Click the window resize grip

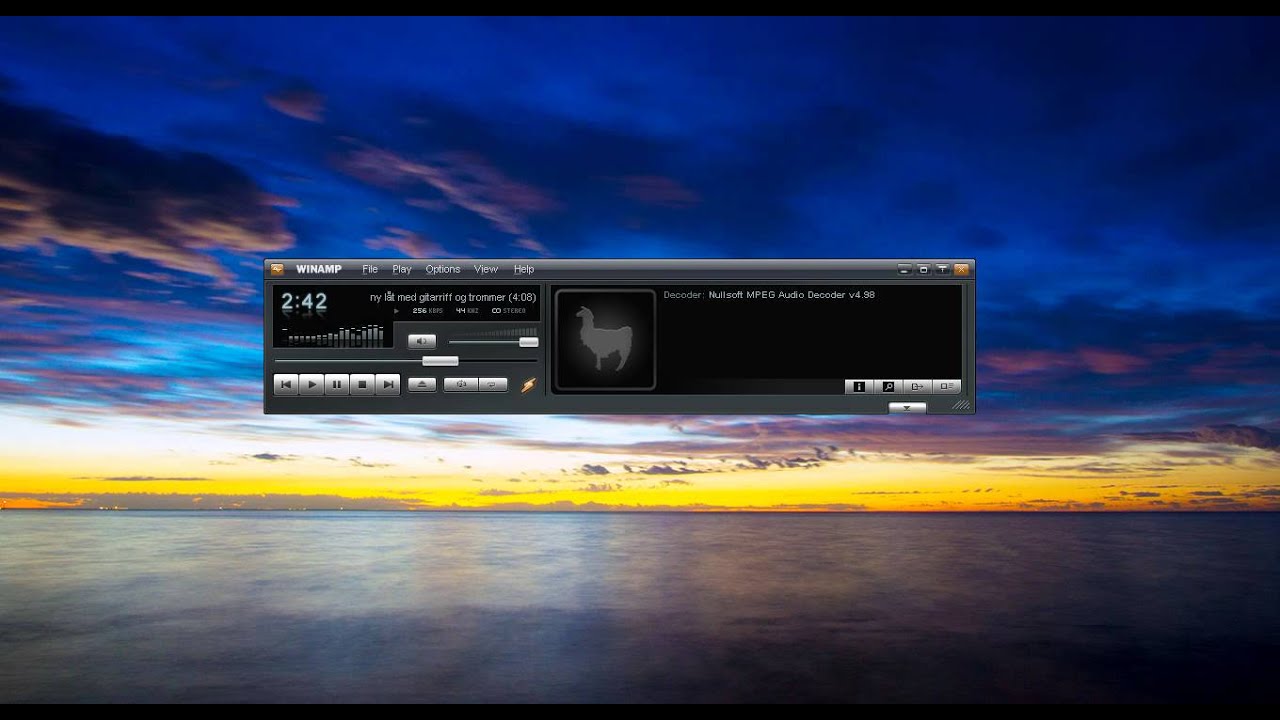click(x=961, y=405)
